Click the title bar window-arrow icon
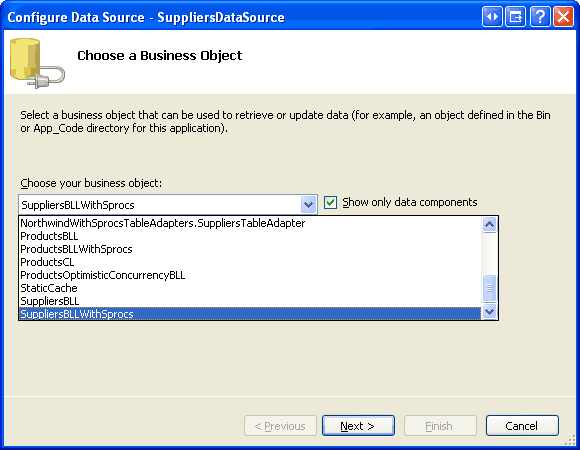 [516, 17]
